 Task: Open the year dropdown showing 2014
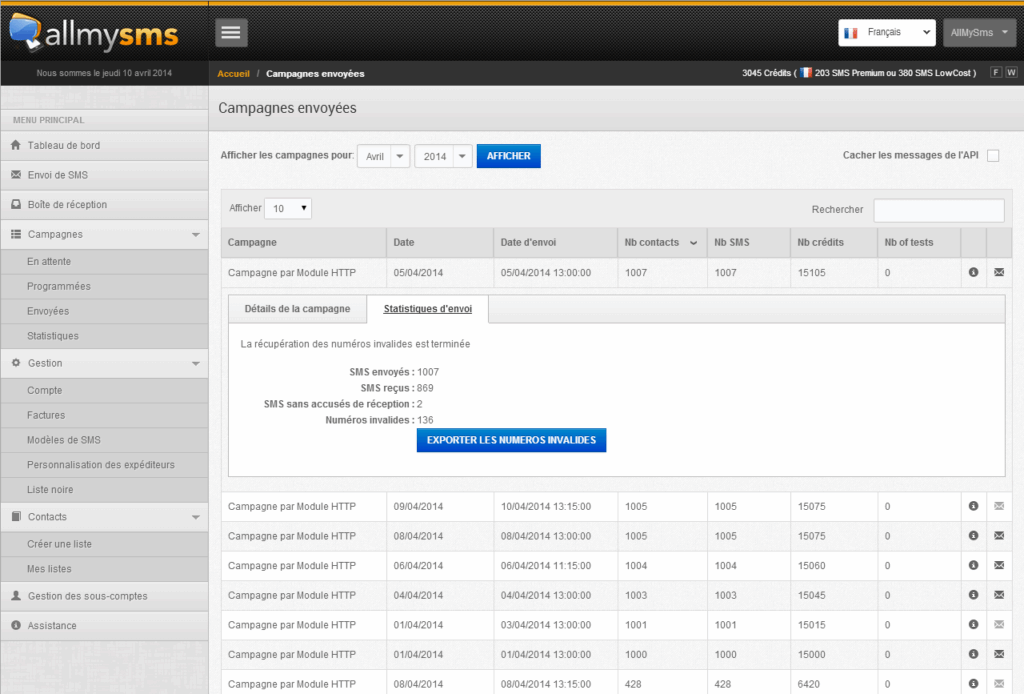[x=443, y=156]
